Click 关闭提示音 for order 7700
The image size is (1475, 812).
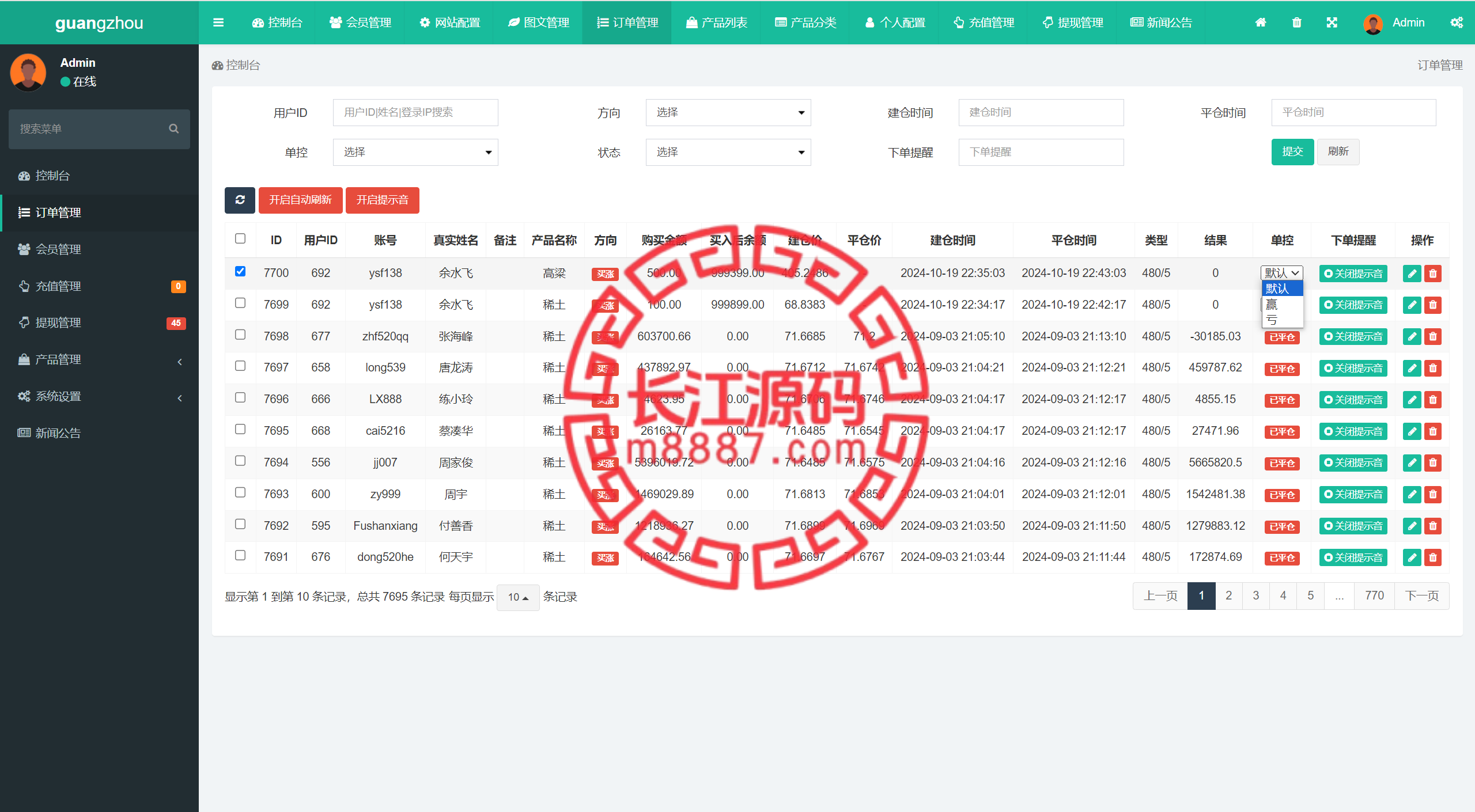[x=1353, y=274]
